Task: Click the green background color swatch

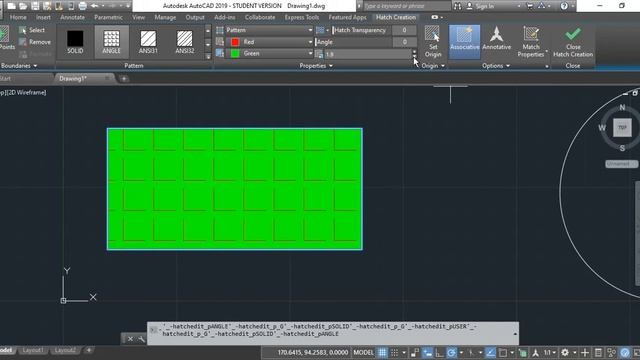Action: pyautogui.click(x=235, y=53)
